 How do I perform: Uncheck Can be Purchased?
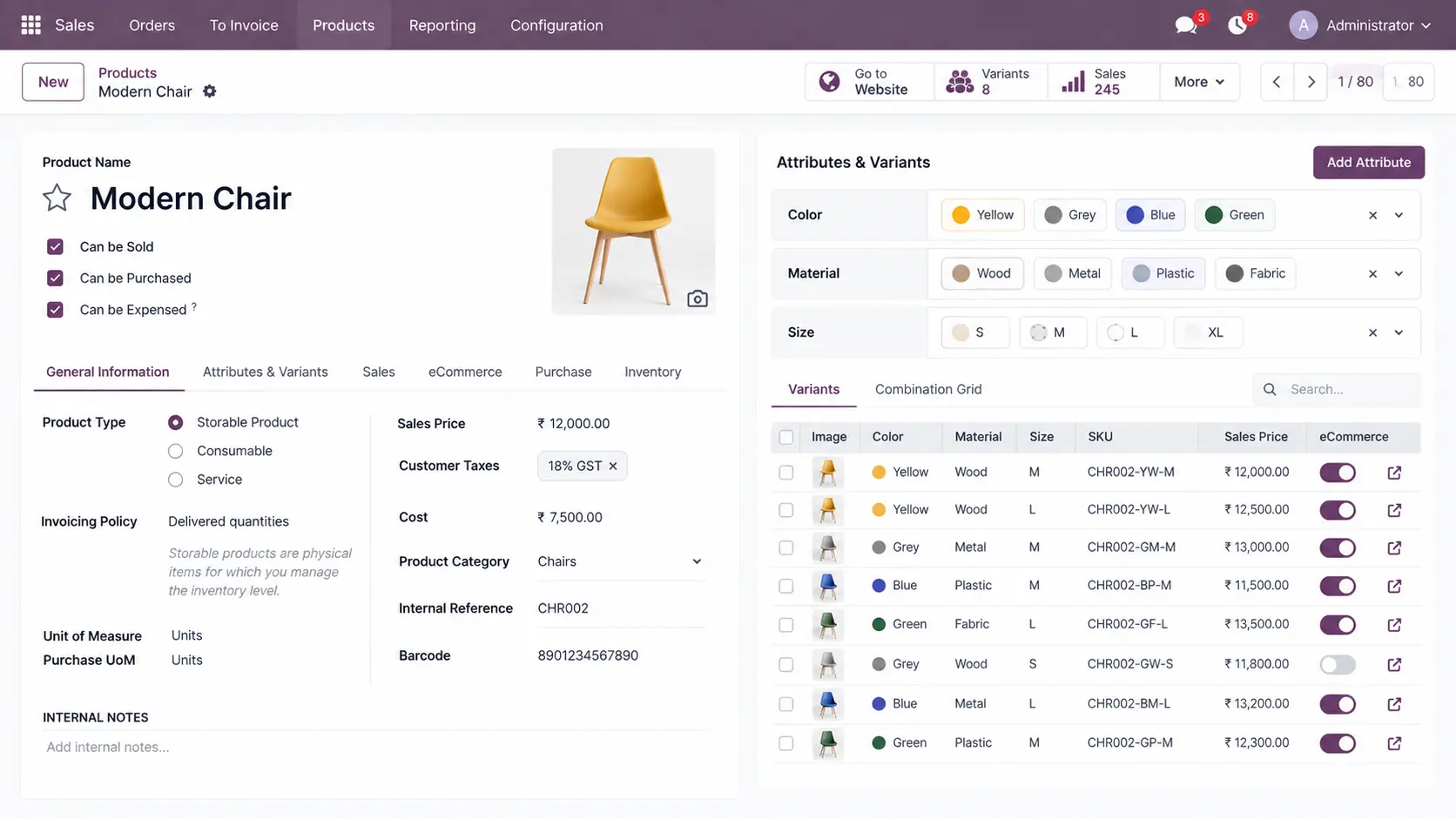click(x=55, y=278)
